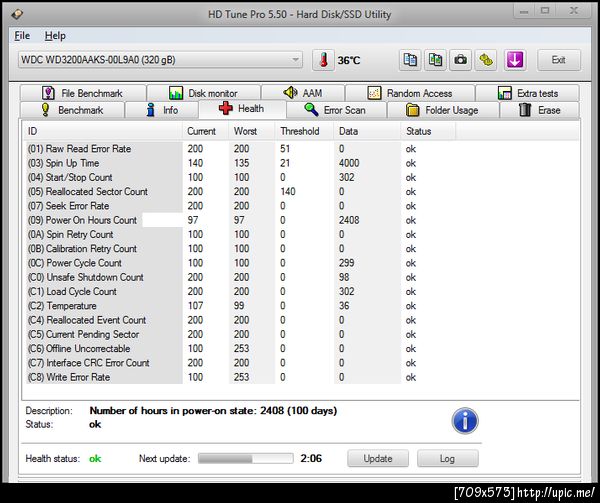600x503 pixels.
Task: Click the 98 Unsafe Shutdown data value
Action: pyautogui.click(x=344, y=277)
